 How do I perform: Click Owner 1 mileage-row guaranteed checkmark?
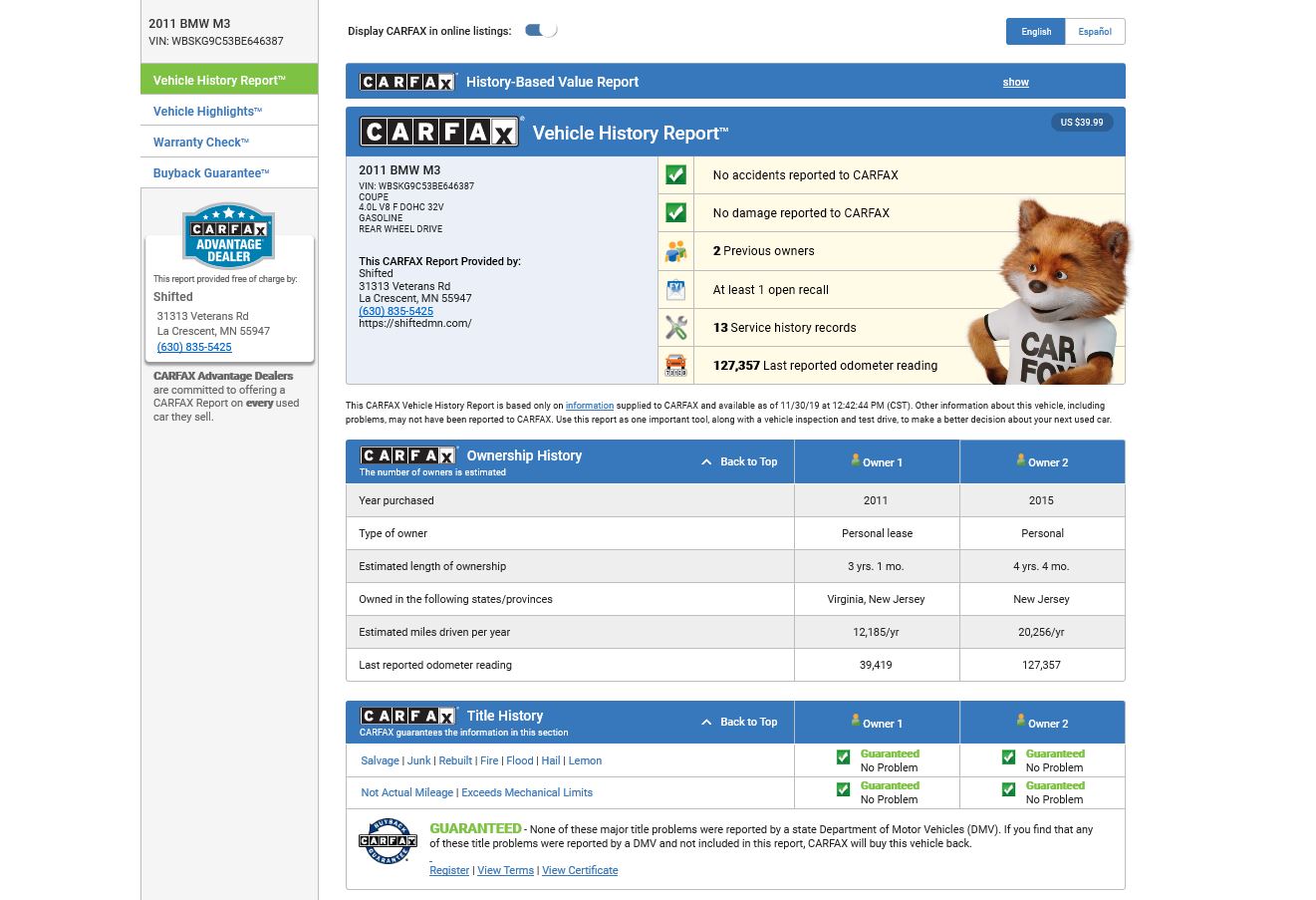(x=843, y=789)
